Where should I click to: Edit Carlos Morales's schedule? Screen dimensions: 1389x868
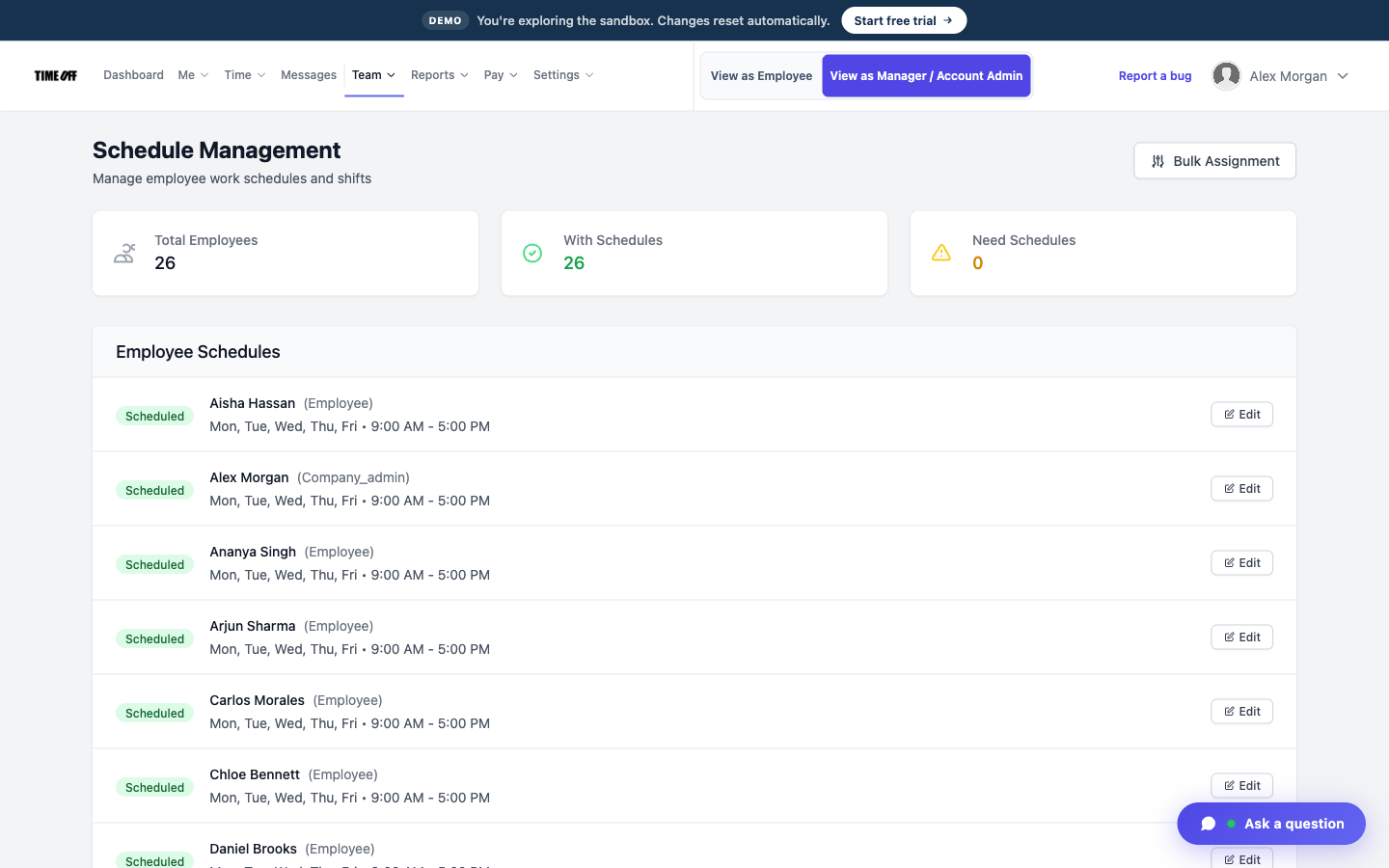1241,711
